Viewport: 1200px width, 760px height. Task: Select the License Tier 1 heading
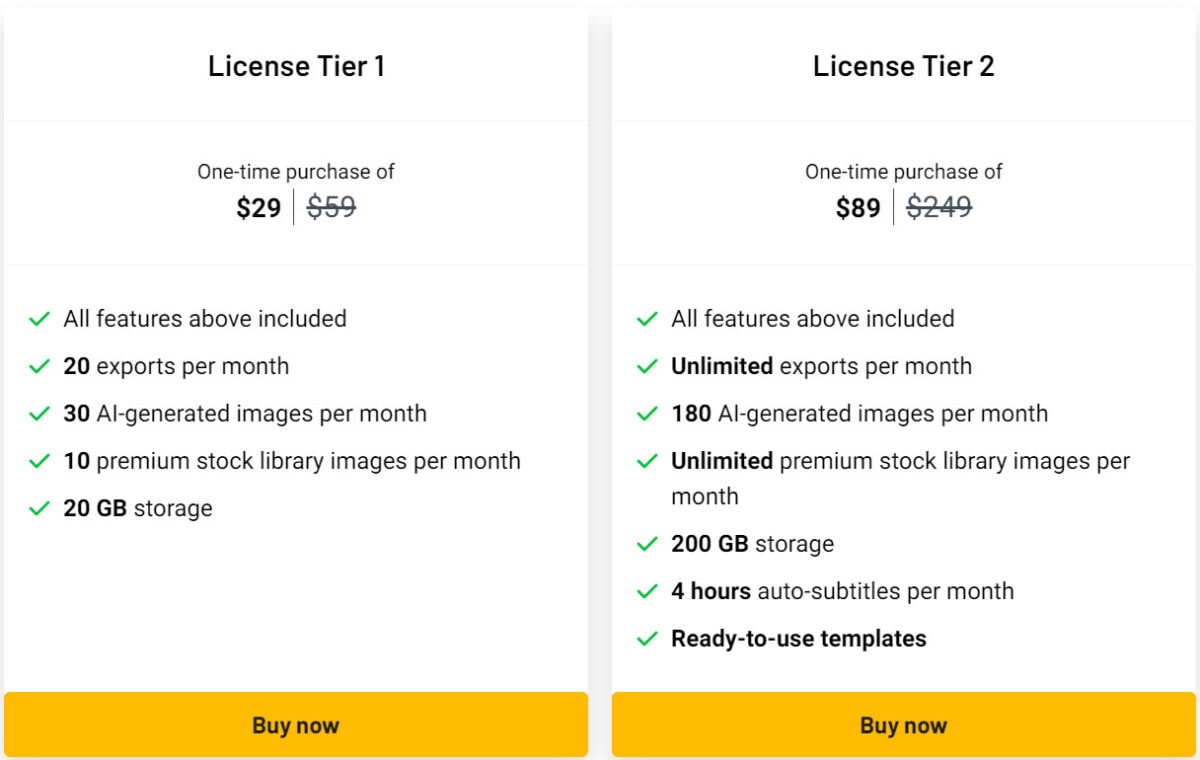[296, 66]
